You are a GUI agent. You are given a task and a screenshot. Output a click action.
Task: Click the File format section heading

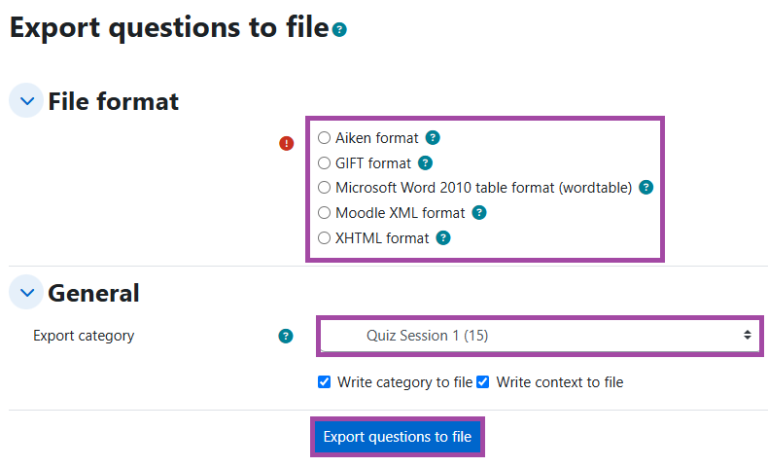[113, 101]
